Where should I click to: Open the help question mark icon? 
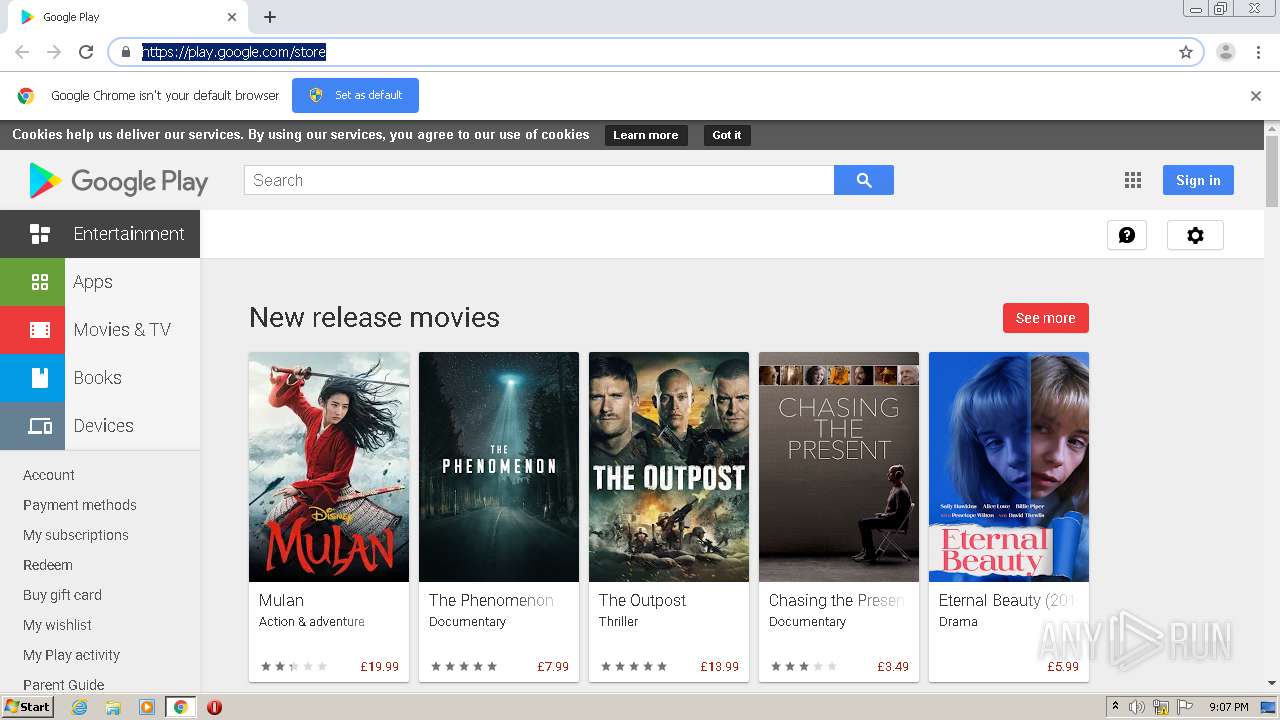point(1127,235)
